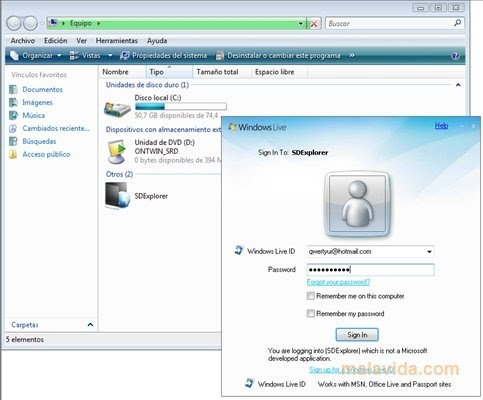Enable Remember me on this computer
Image resolution: width=483 pixels, height=400 pixels.
pyautogui.click(x=310, y=296)
